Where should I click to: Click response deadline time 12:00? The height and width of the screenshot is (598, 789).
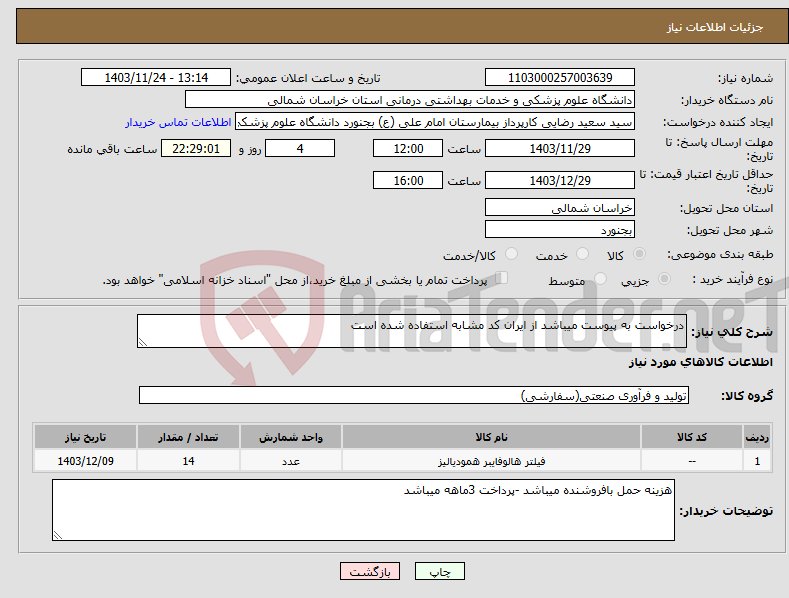click(408, 148)
